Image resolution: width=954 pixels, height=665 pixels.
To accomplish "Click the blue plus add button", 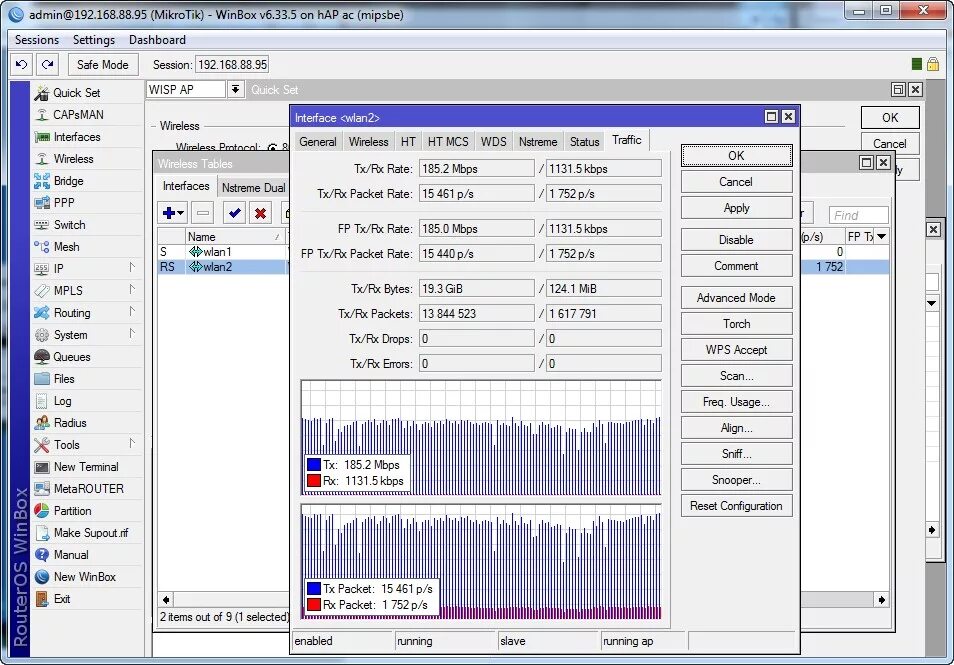I will (x=173, y=213).
